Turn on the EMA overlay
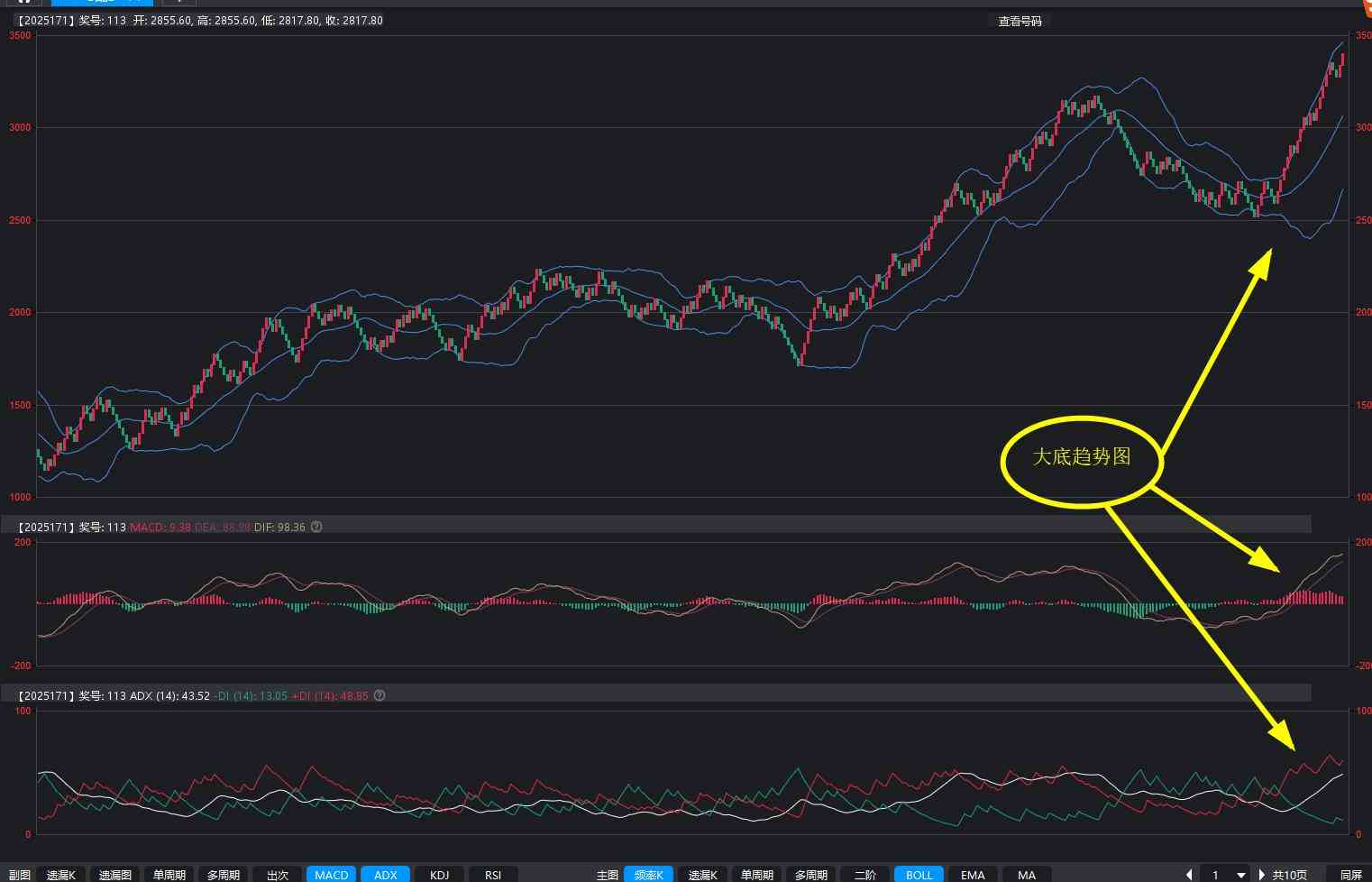 [973, 874]
